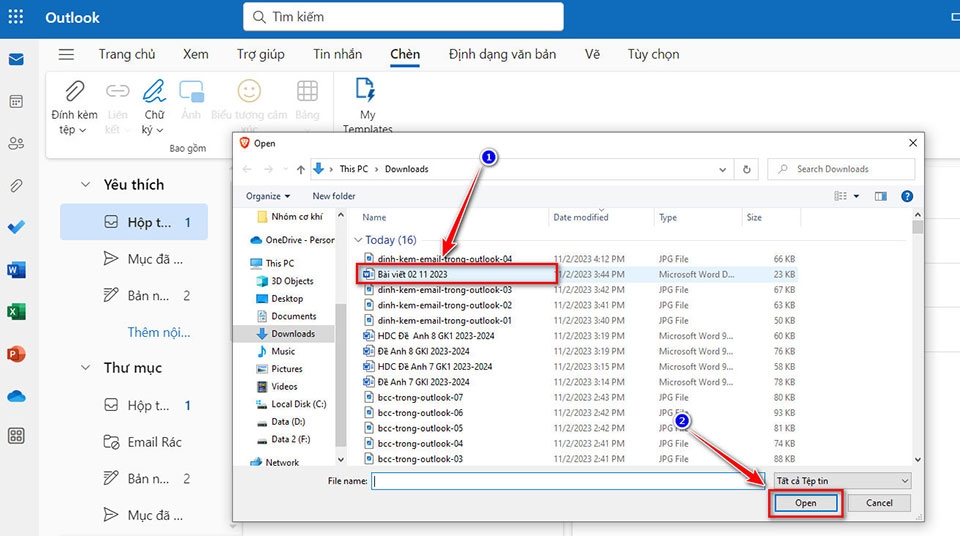The height and width of the screenshot is (536, 960).
Task: Select Nhóm cơ khí folder in tree
Action: [x=296, y=216]
